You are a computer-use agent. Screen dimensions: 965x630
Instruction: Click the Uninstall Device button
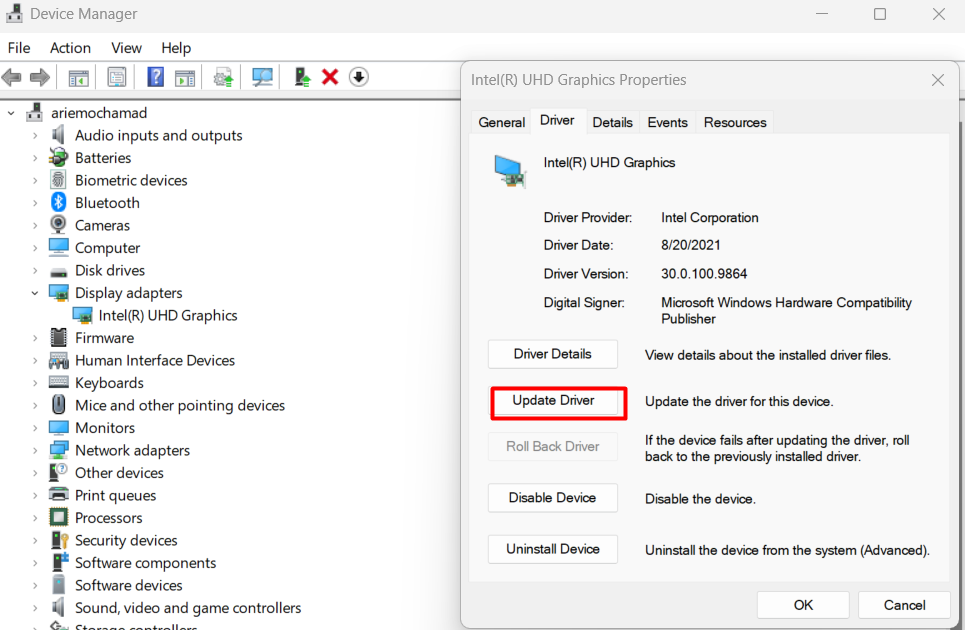553,549
